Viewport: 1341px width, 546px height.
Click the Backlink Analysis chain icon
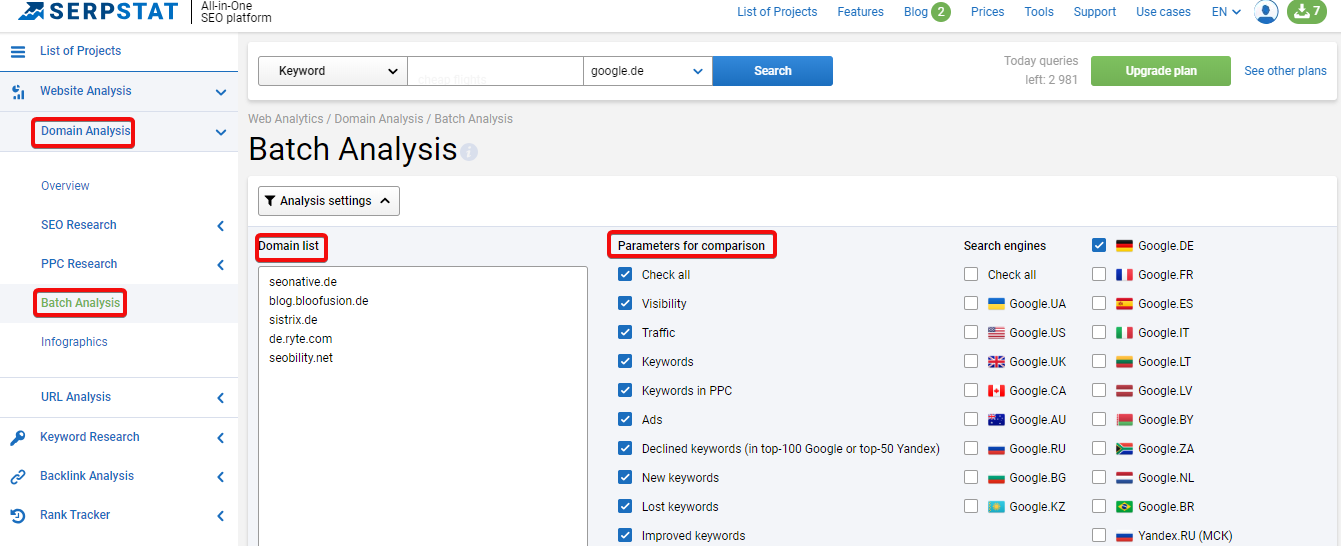(18, 477)
